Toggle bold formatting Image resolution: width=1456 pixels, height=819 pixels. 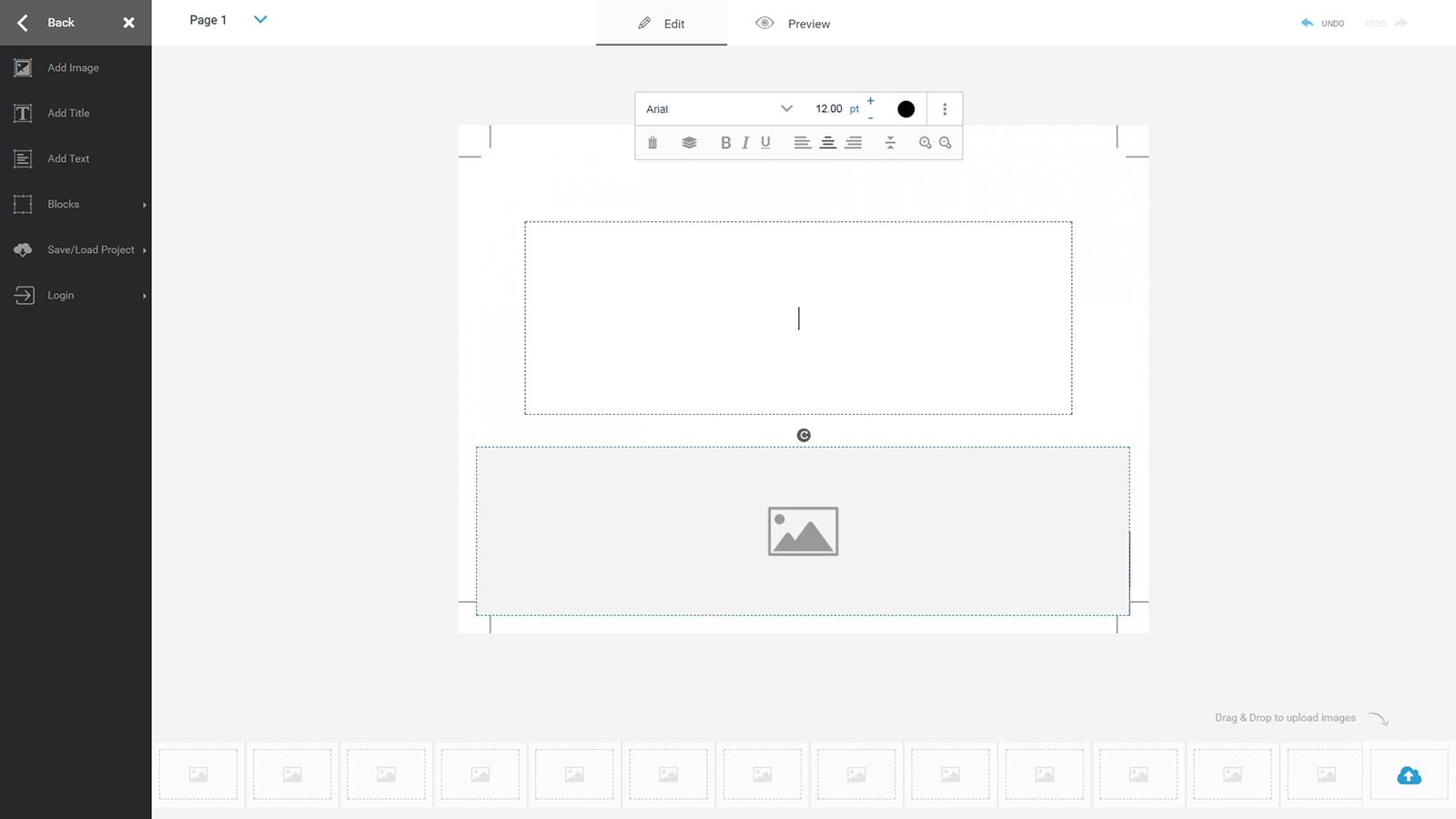tap(725, 143)
